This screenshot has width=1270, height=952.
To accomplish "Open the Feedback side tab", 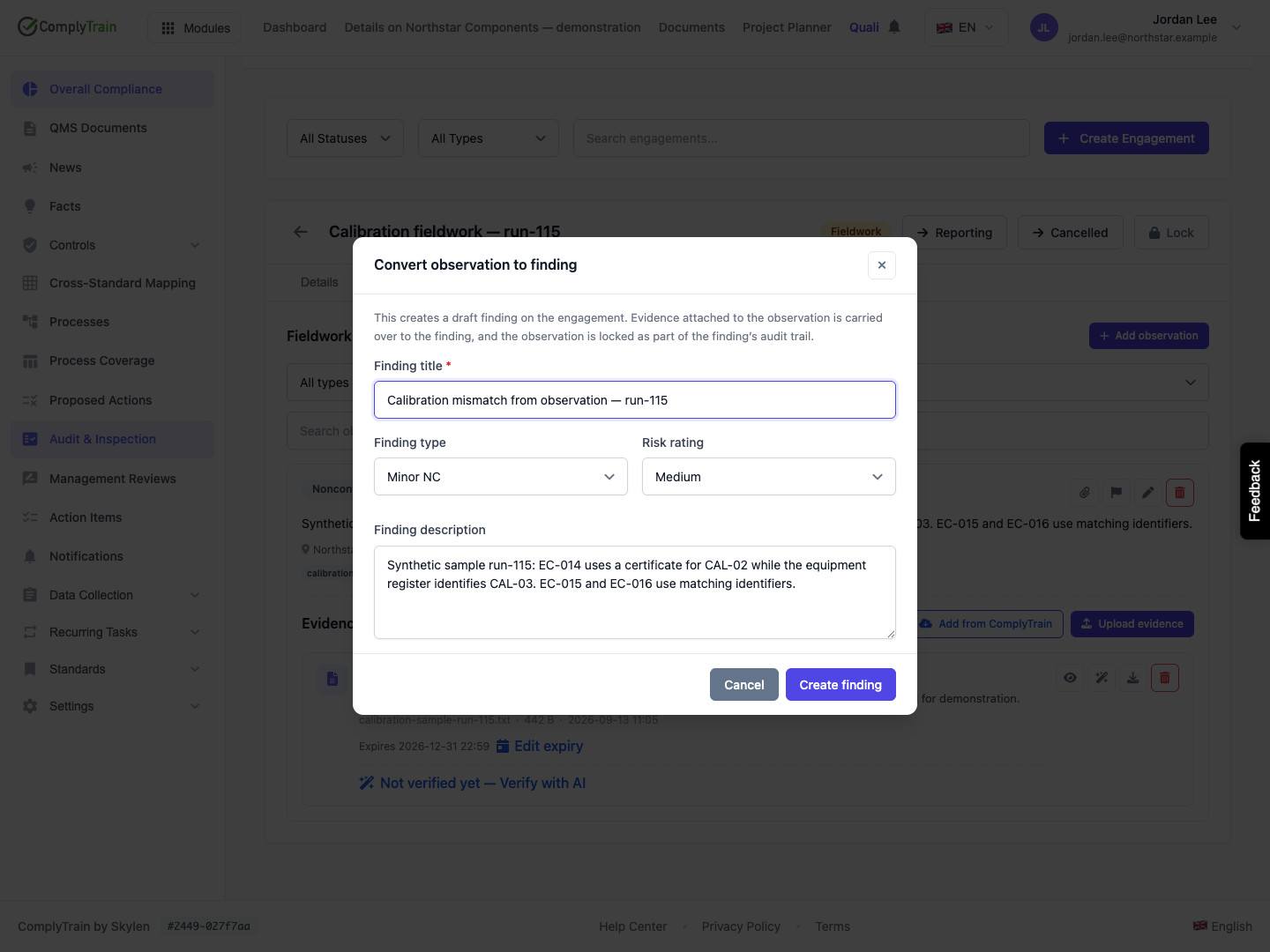I will tap(1255, 491).
